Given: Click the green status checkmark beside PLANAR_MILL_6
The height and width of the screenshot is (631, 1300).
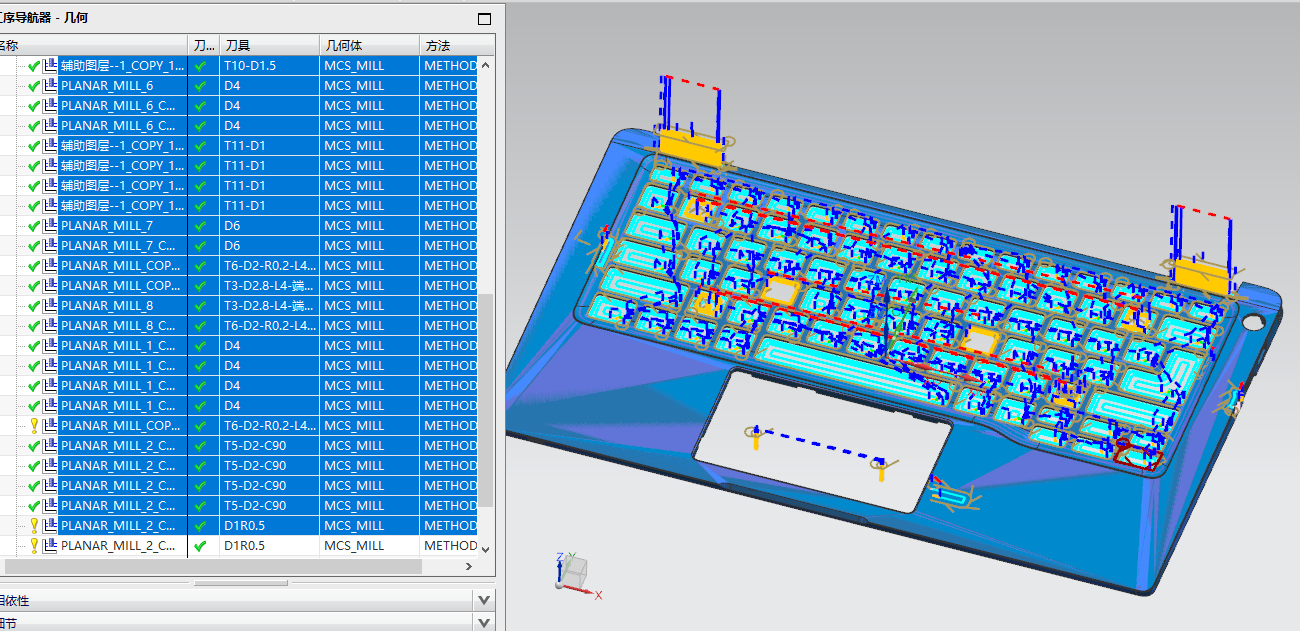Looking at the screenshot, I should point(34,86).
